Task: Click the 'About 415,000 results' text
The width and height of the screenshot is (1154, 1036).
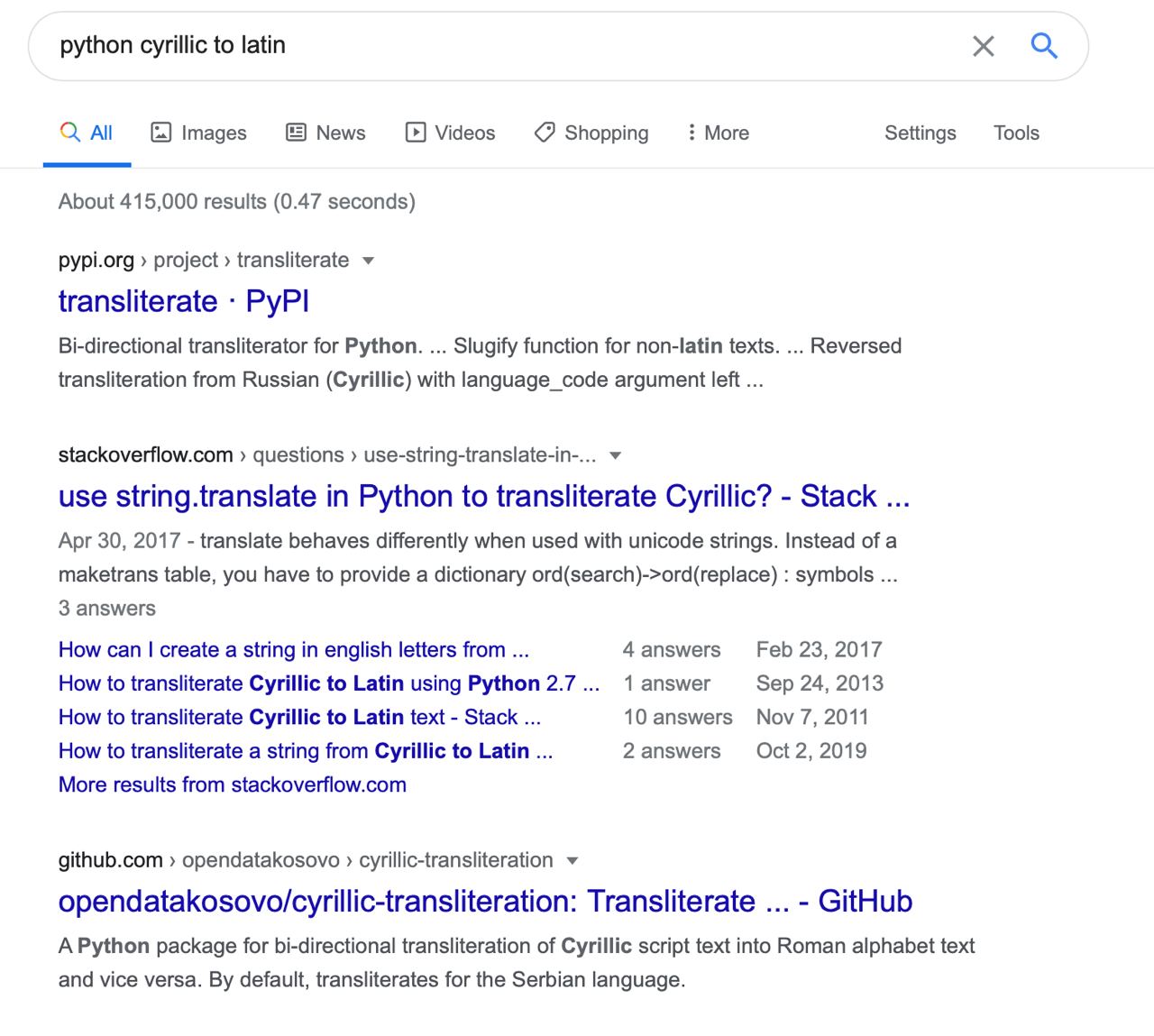Action: pos(237,202)
